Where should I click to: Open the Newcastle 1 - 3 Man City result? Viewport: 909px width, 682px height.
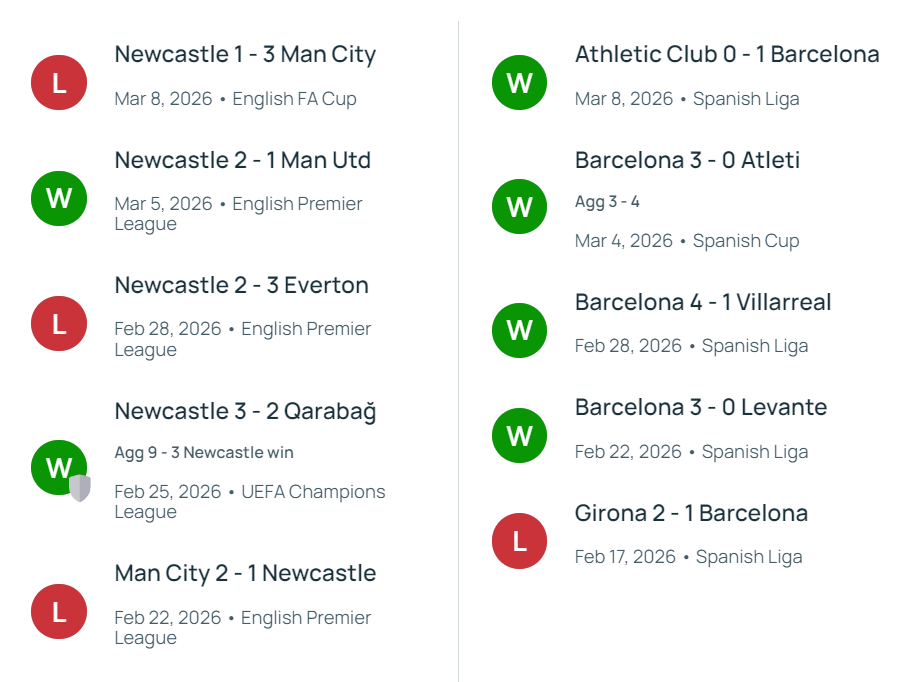click(x=245, y=54)
